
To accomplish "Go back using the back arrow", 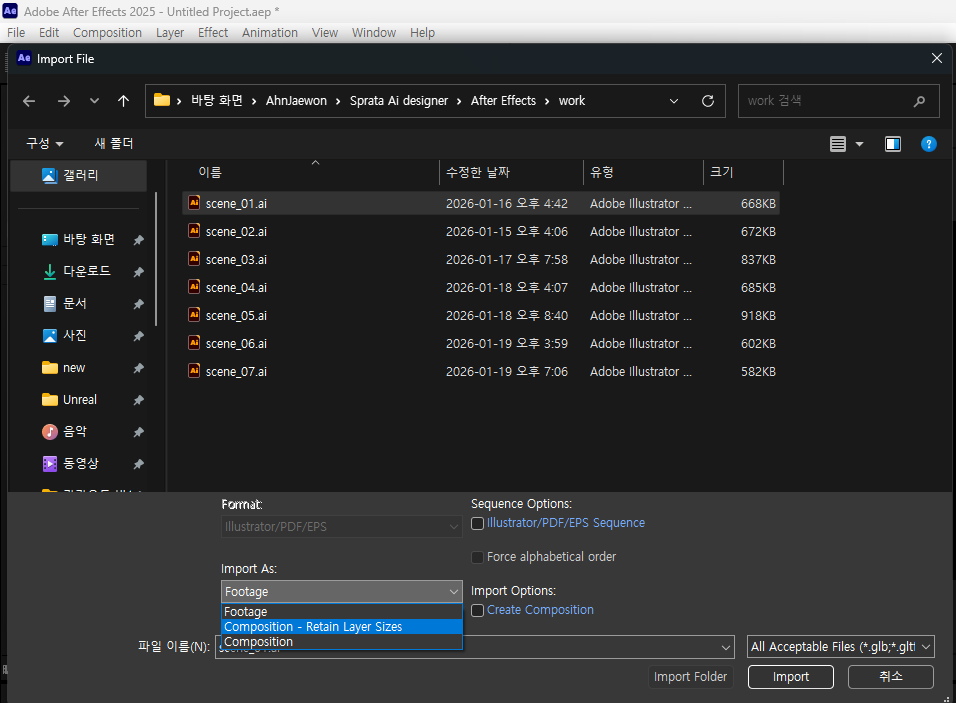I will pos(29,101).
